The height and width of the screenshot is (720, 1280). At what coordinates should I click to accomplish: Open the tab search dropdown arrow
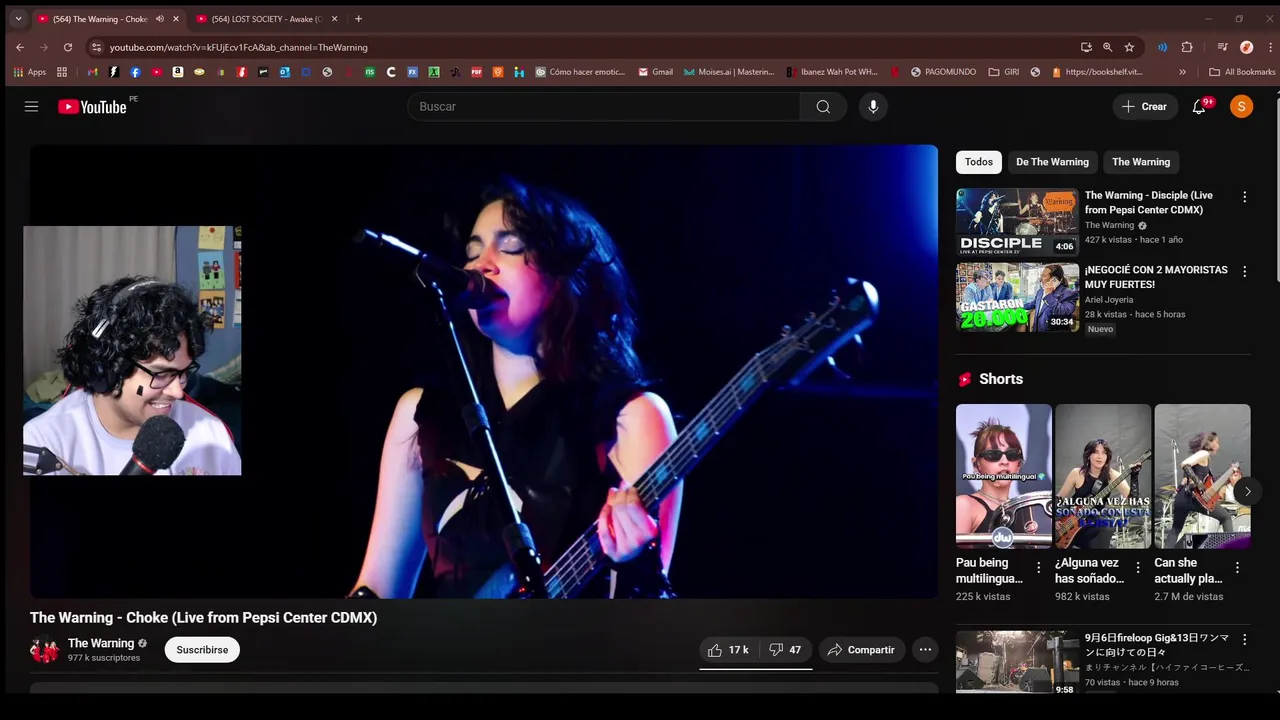18,19
